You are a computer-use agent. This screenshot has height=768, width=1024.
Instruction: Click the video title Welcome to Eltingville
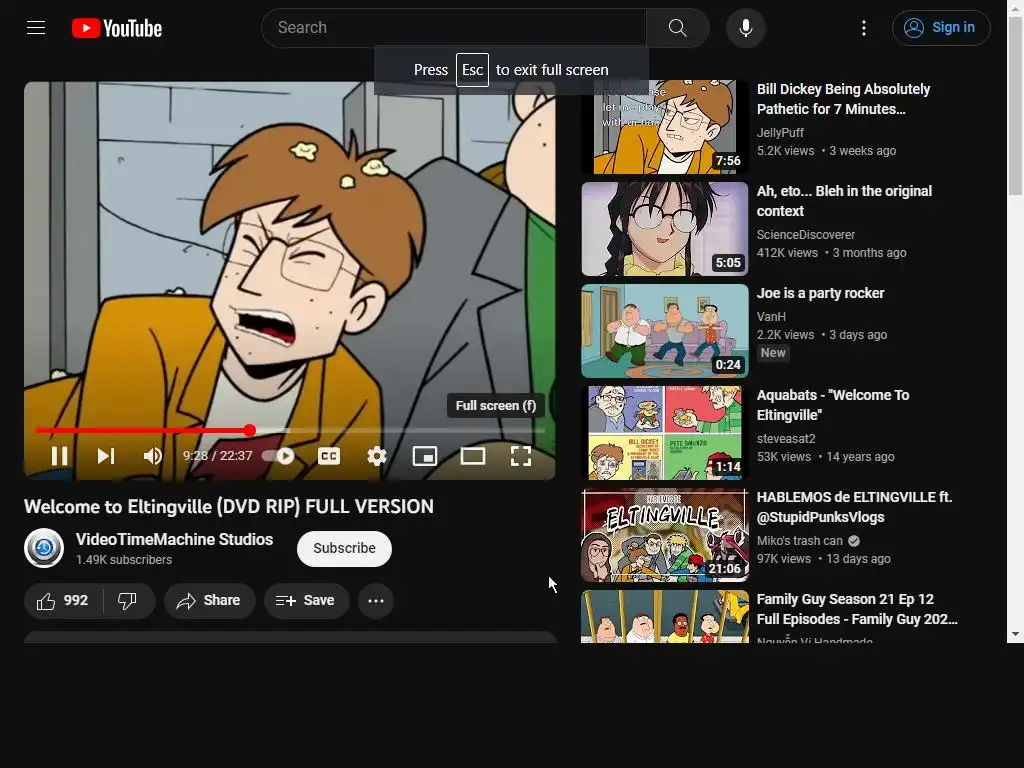(x=229, y=507)
